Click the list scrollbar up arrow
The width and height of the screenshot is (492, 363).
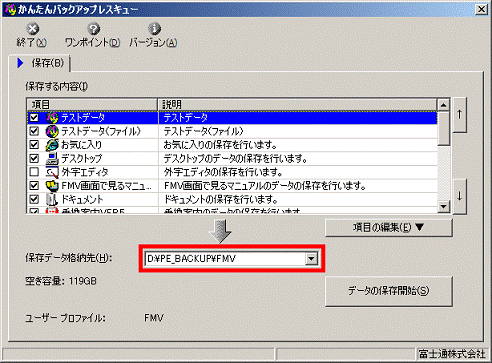coord(443,105)
